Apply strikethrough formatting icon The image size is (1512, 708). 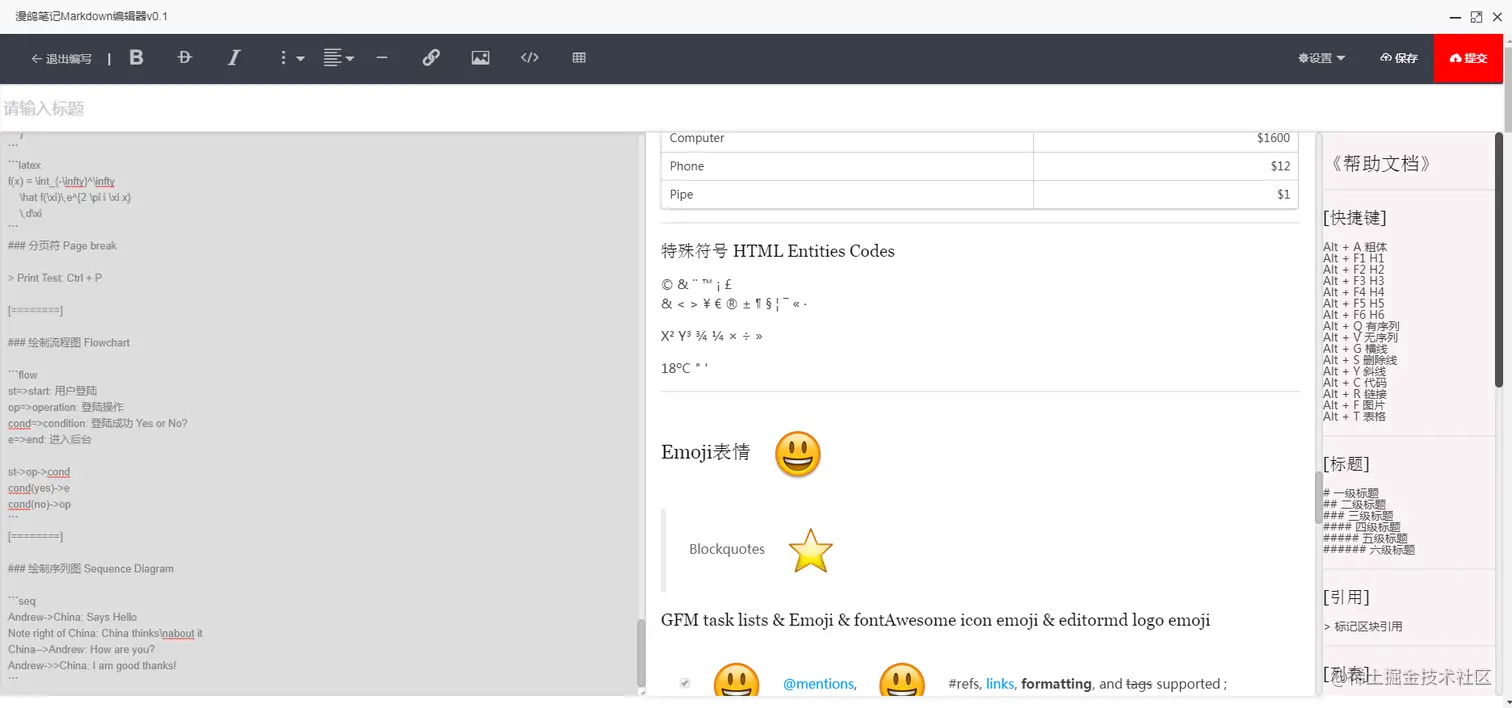184,58
